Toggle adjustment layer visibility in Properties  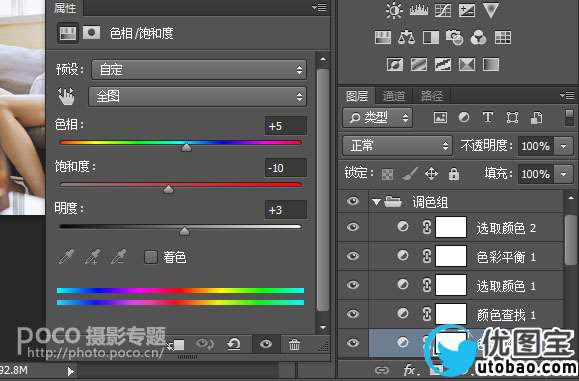click(265, 344)
